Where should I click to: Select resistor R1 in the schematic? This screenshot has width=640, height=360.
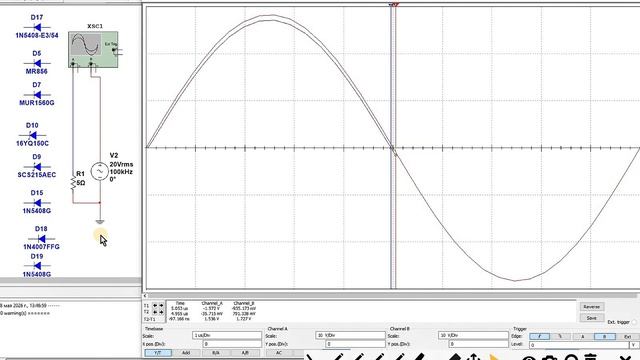(x=73, y=181)
